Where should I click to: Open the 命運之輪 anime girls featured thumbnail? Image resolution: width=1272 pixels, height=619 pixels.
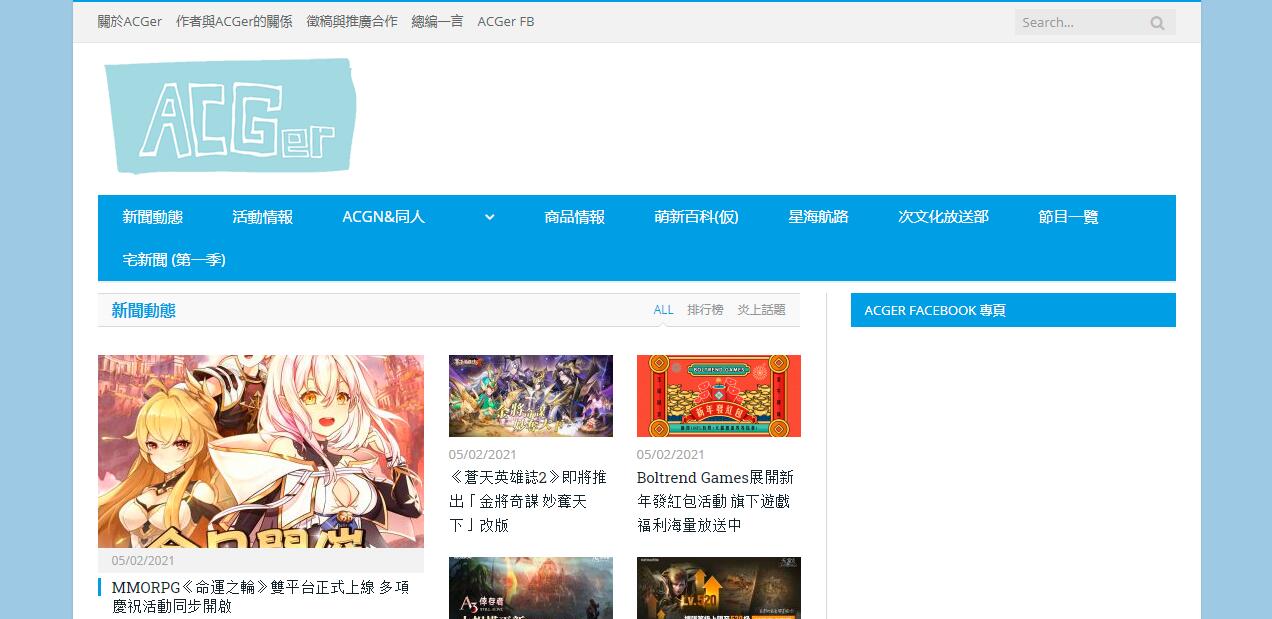tap(261, 451)
